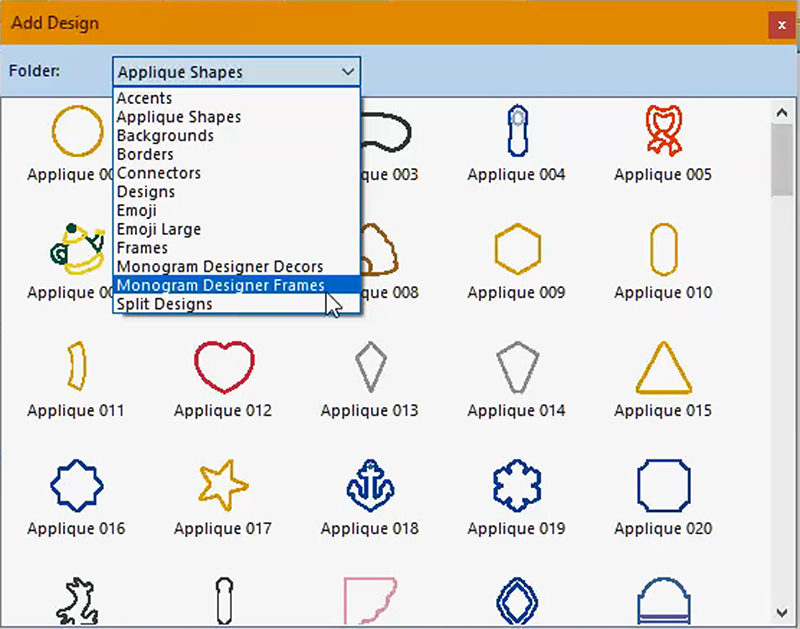Pick the Emoji Large folder option
The height and width of the screenshot is (629, 800).
(x=158, y=229)
